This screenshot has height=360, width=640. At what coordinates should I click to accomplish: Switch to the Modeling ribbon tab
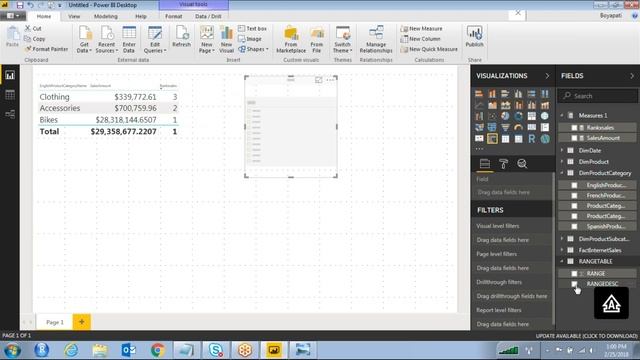point(106,16)
